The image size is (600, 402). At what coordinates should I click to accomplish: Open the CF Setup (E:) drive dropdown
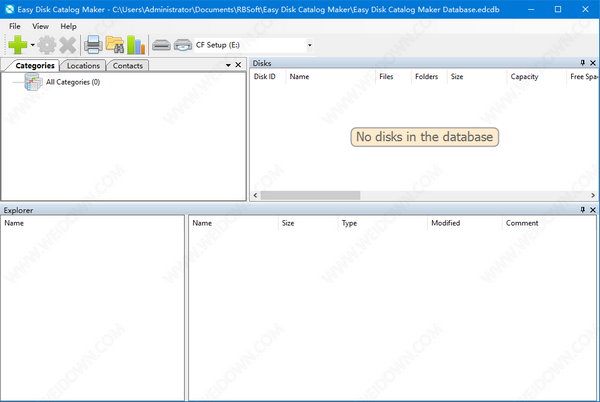click(x=310, y=45)
